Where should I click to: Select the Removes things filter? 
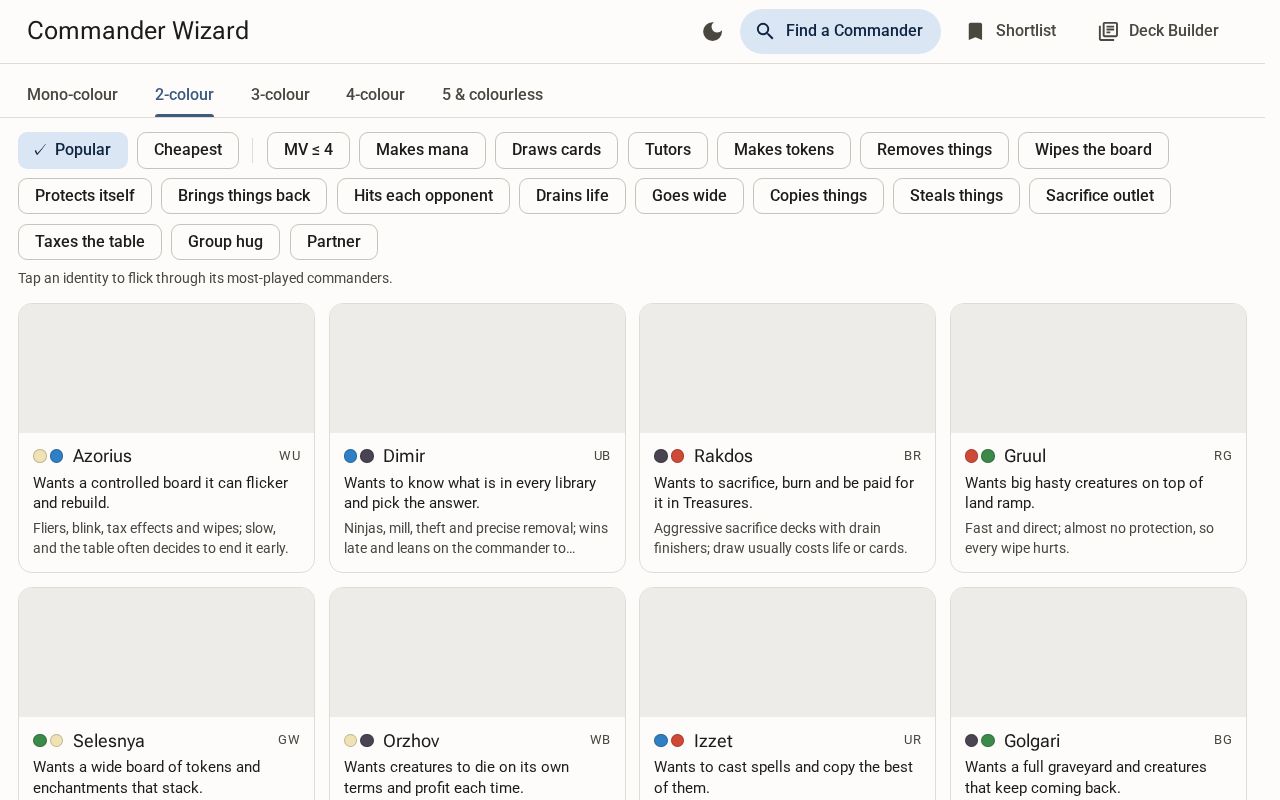pyautogui.click(x=934, y=150)
